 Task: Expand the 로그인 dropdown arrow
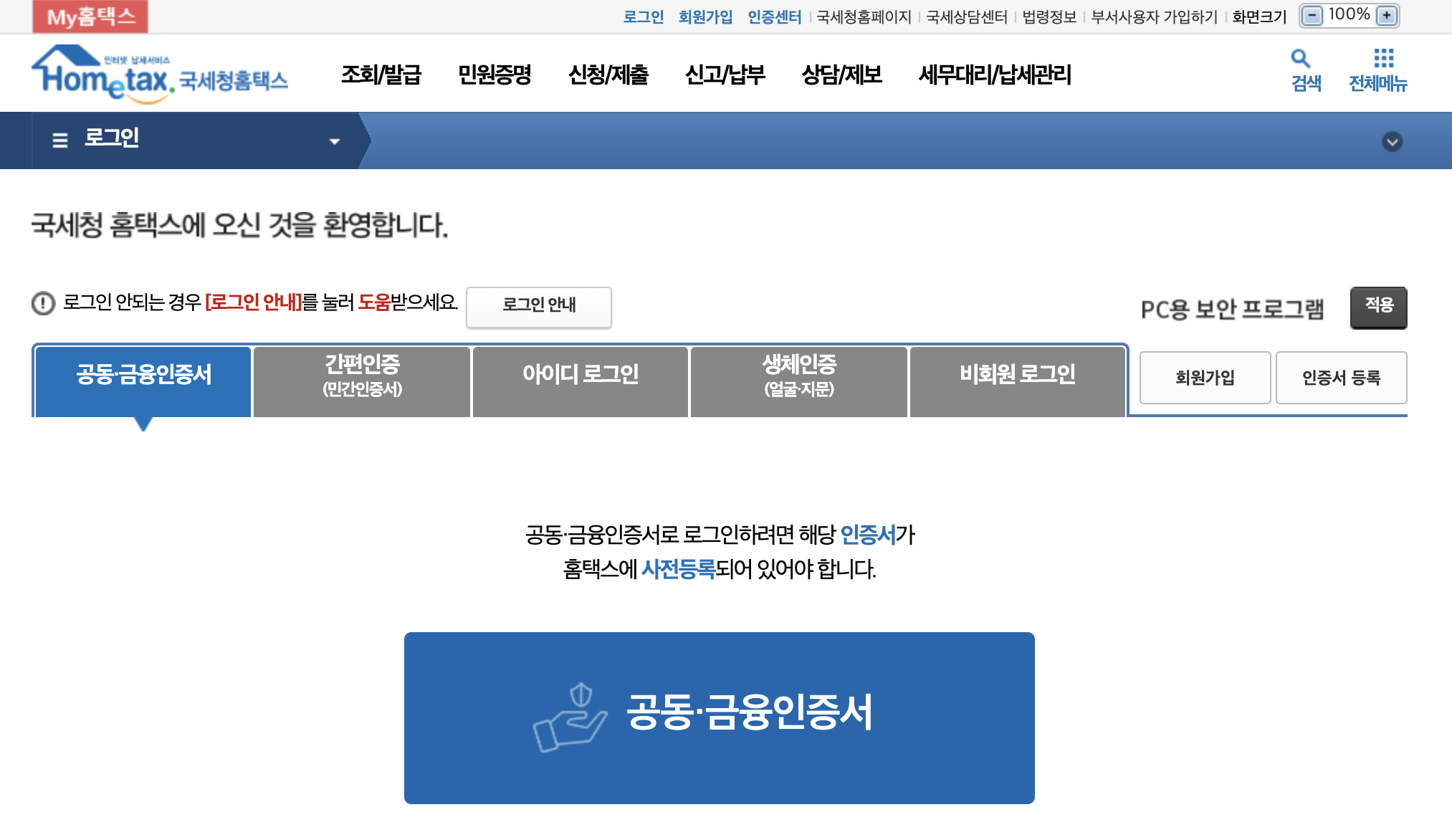coord(335,141)
